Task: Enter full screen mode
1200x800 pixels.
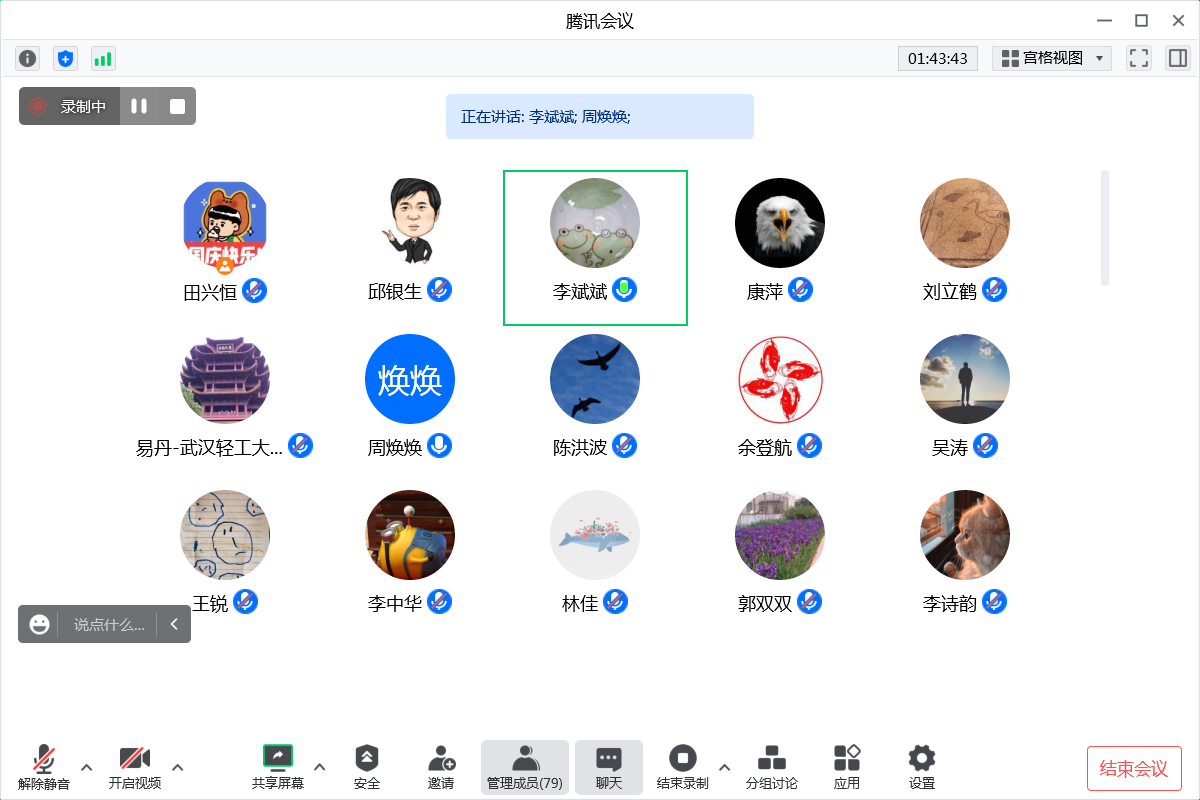Action: (1138, 58)
